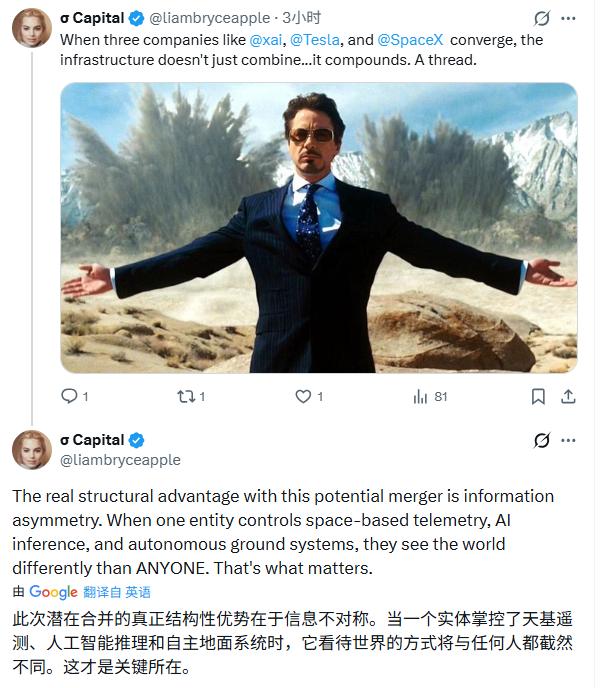604x688 pixels.
Task: Click the reply icon under first tweet
Action: pyautogui.click(x=69, y=396)
